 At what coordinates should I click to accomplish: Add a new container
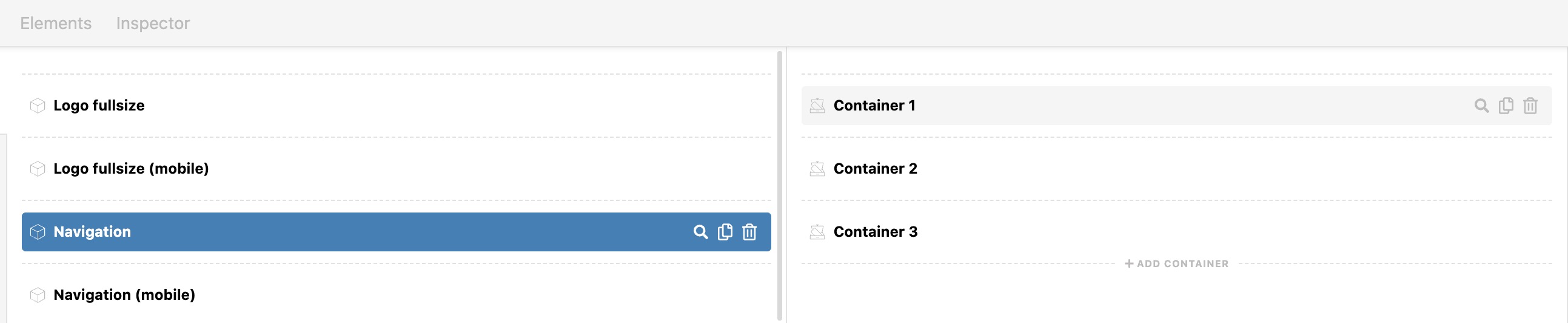pos(1177,264)
